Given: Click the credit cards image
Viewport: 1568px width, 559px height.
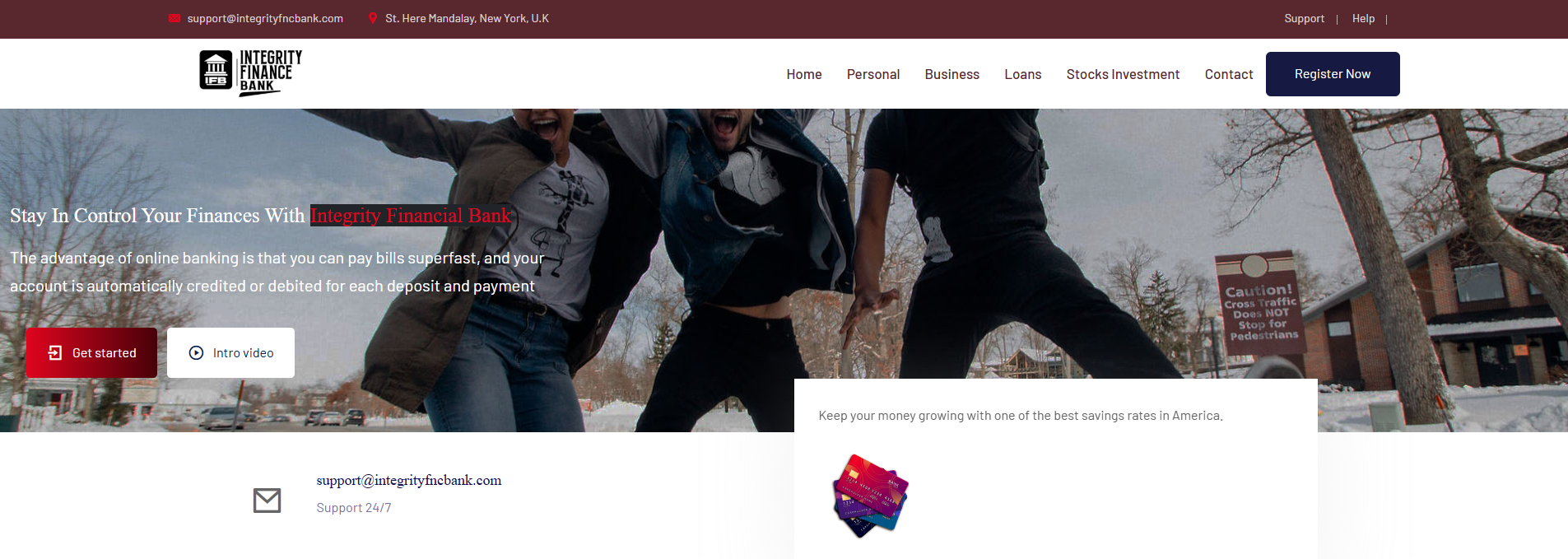Looking at the screenshot, I should [x=871, y=496].
